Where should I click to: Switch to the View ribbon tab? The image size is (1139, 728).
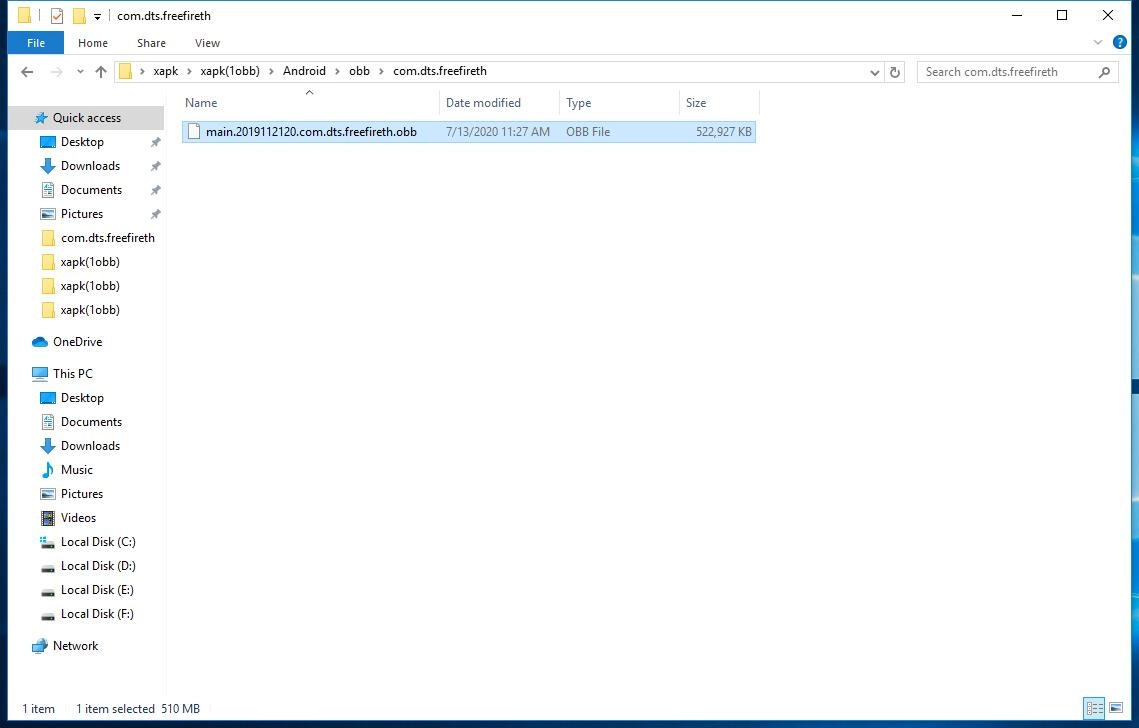(207, 43)
